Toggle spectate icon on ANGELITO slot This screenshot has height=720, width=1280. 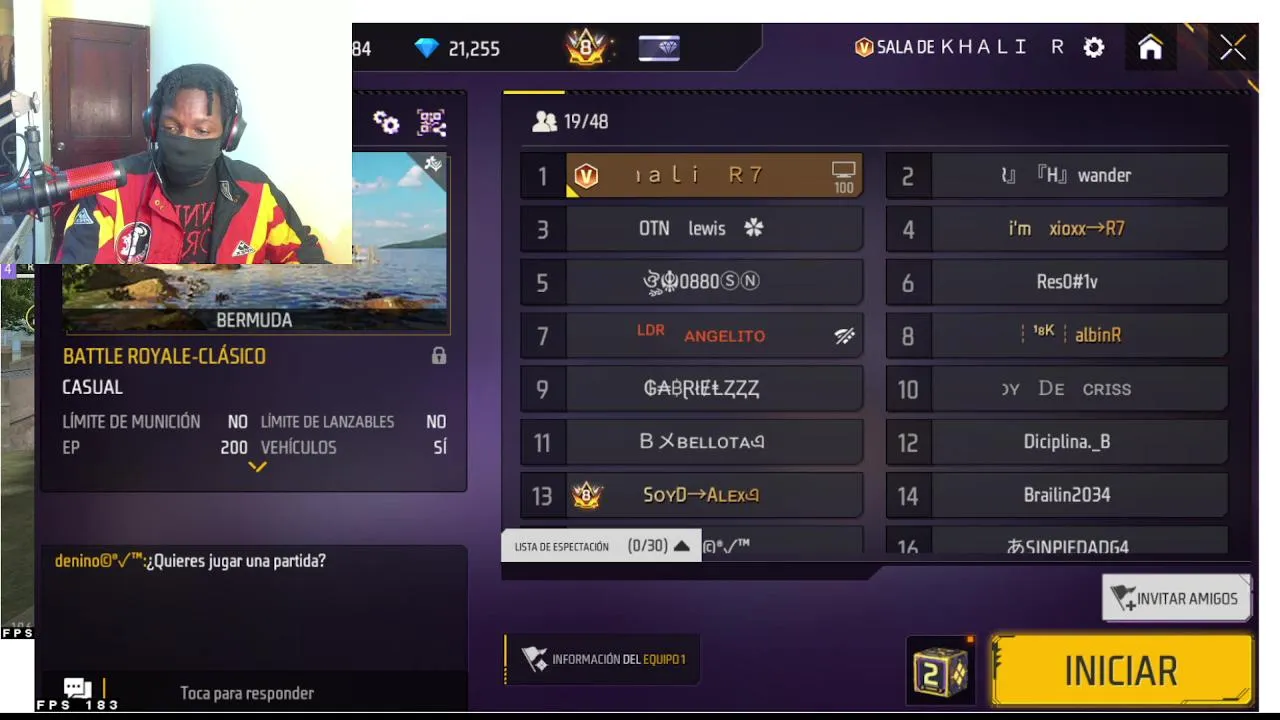pyautogui.click(x=844, y=336)
